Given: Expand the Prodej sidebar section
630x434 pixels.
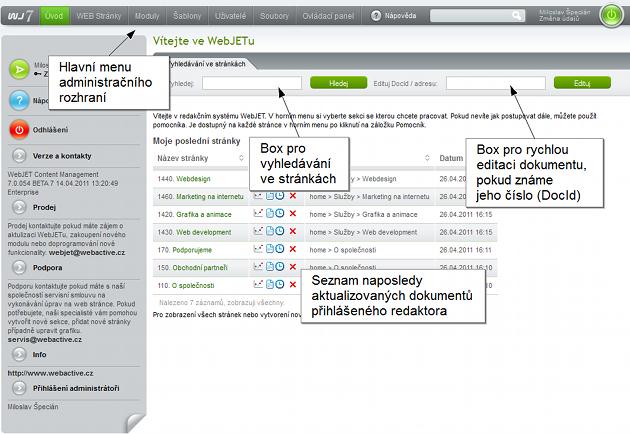Looking at the screenshot, I should coord(19,207).
